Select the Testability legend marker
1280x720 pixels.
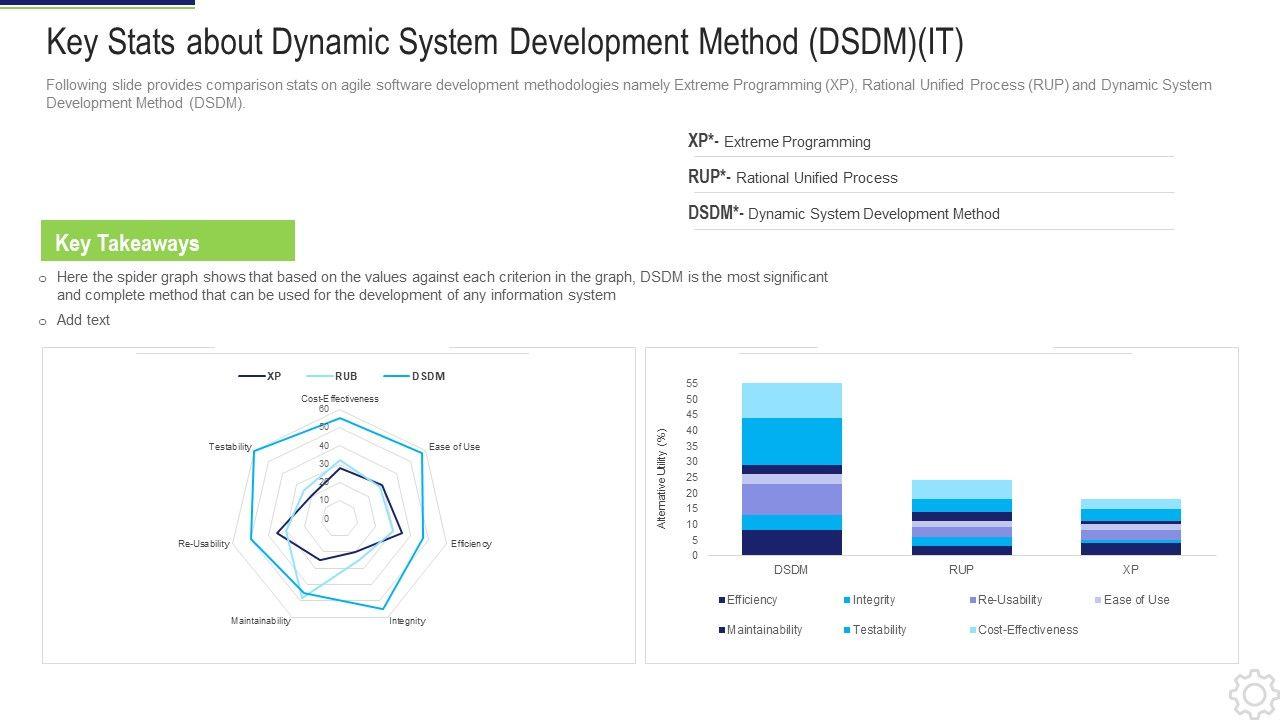847,630
